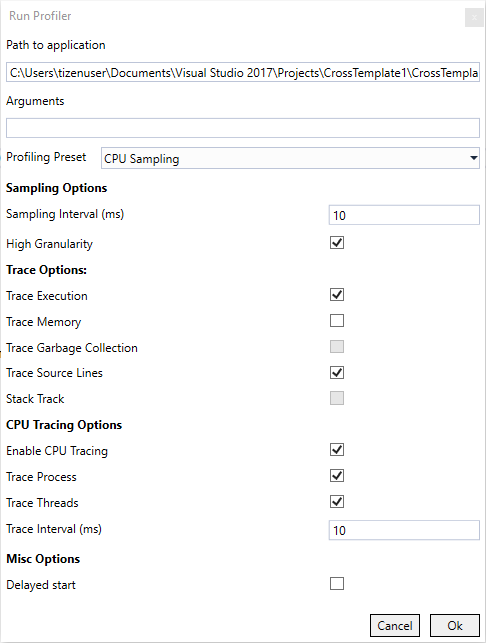Click the Trace Garbage Collection checkbox

pos(337,347)
